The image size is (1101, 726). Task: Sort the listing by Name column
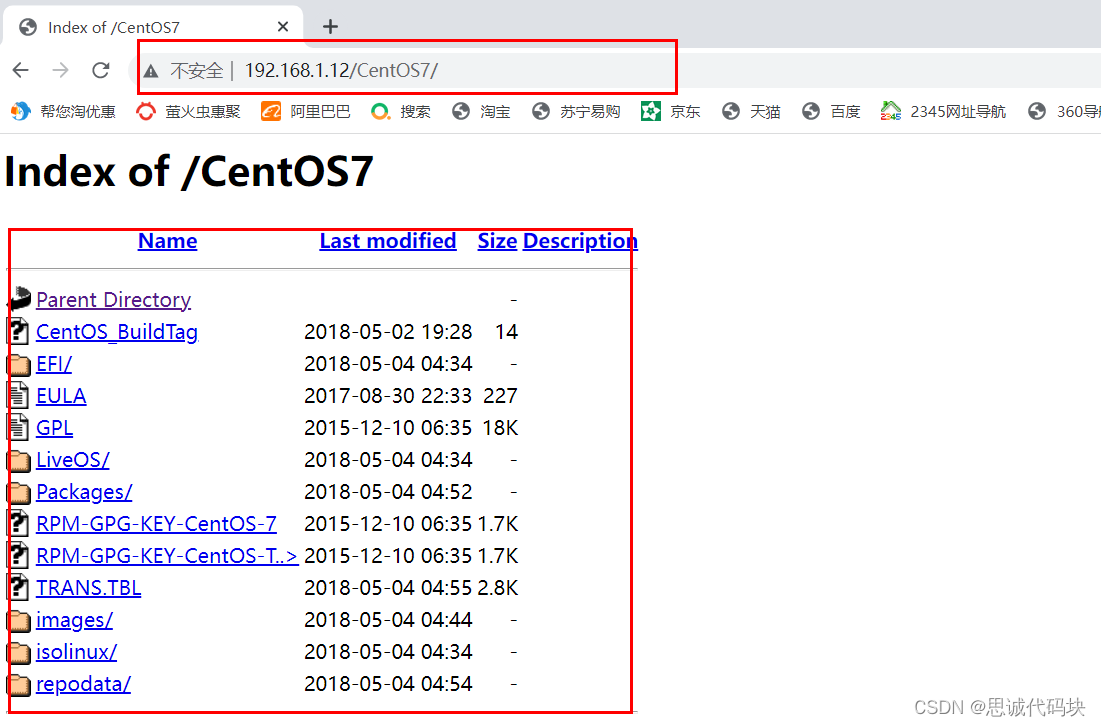[167, 241]
